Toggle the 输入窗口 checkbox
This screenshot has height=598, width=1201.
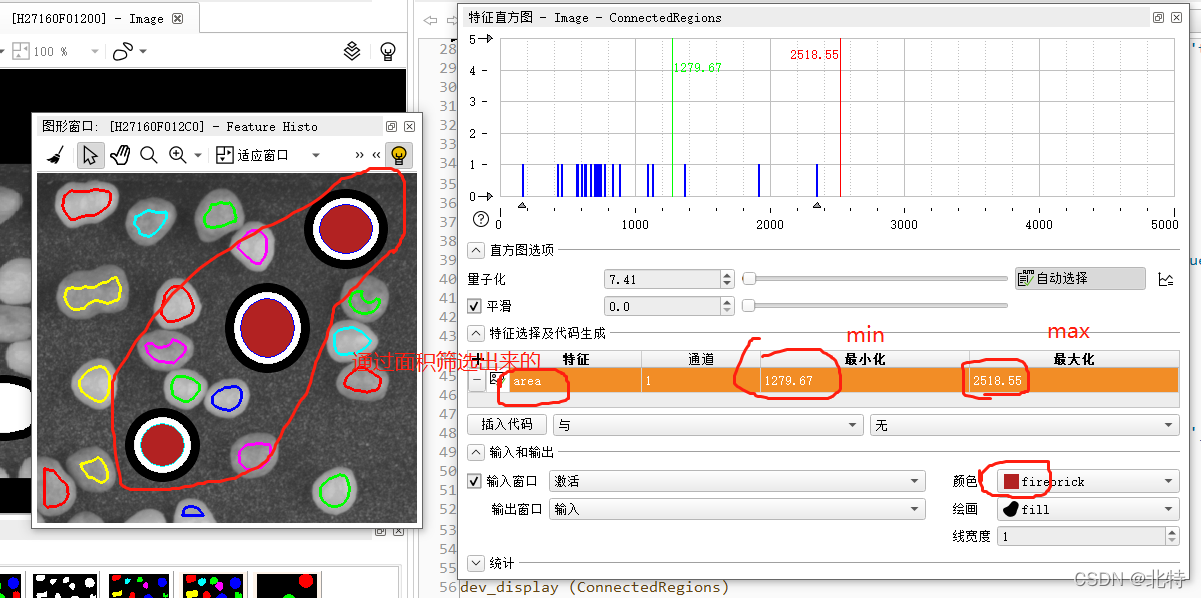point(475,481)
